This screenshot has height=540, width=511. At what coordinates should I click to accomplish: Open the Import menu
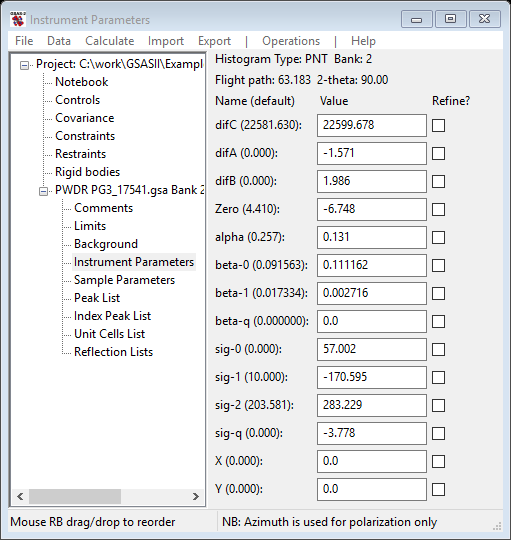pos(166,41)
